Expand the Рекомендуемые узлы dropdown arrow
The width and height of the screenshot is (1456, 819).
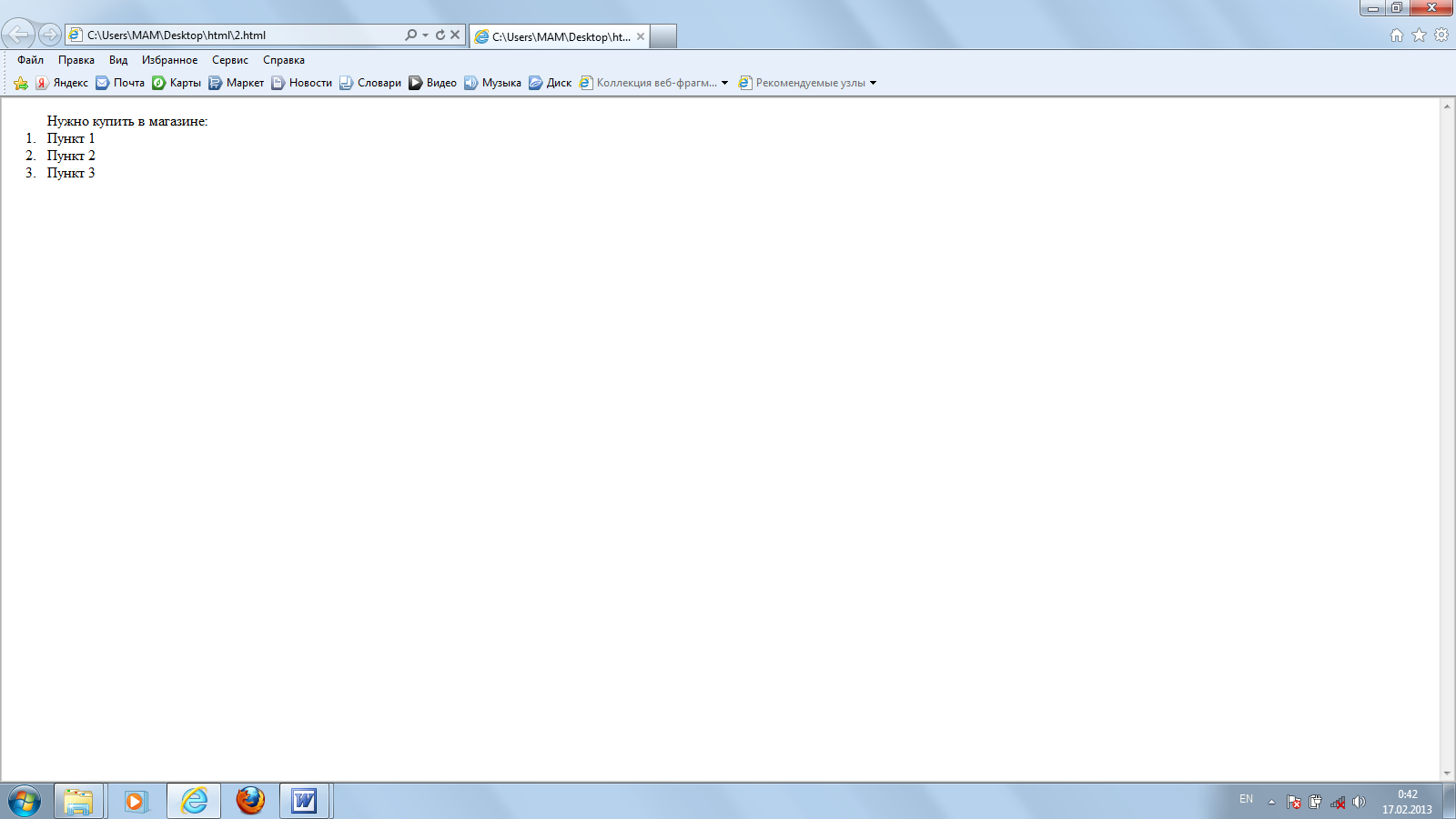(873, 83)
